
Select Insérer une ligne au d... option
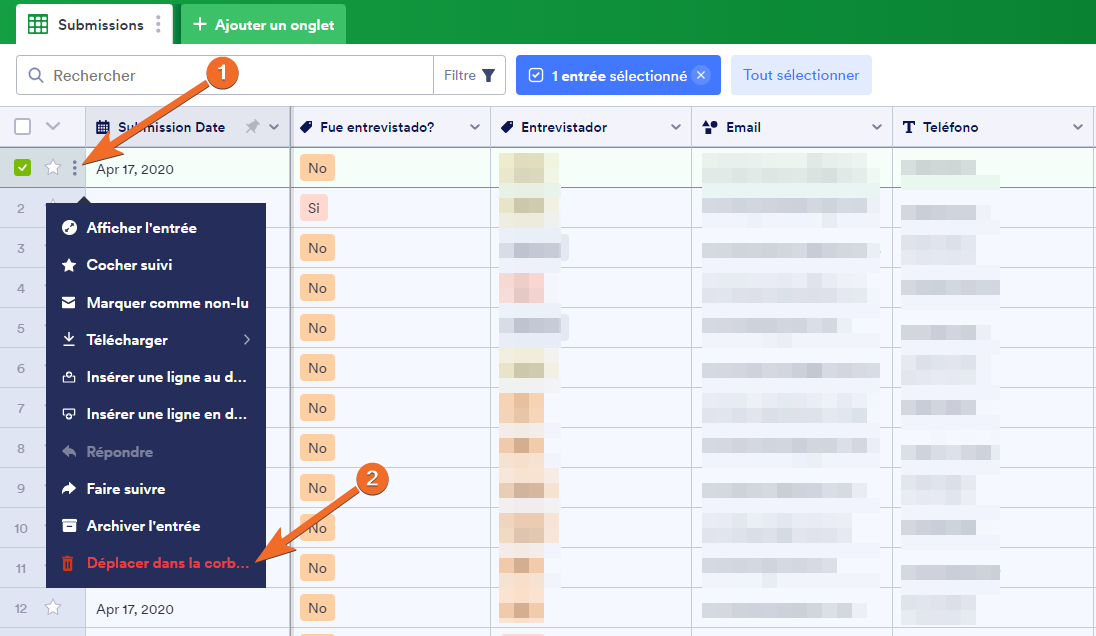click(x=156, y=377)
